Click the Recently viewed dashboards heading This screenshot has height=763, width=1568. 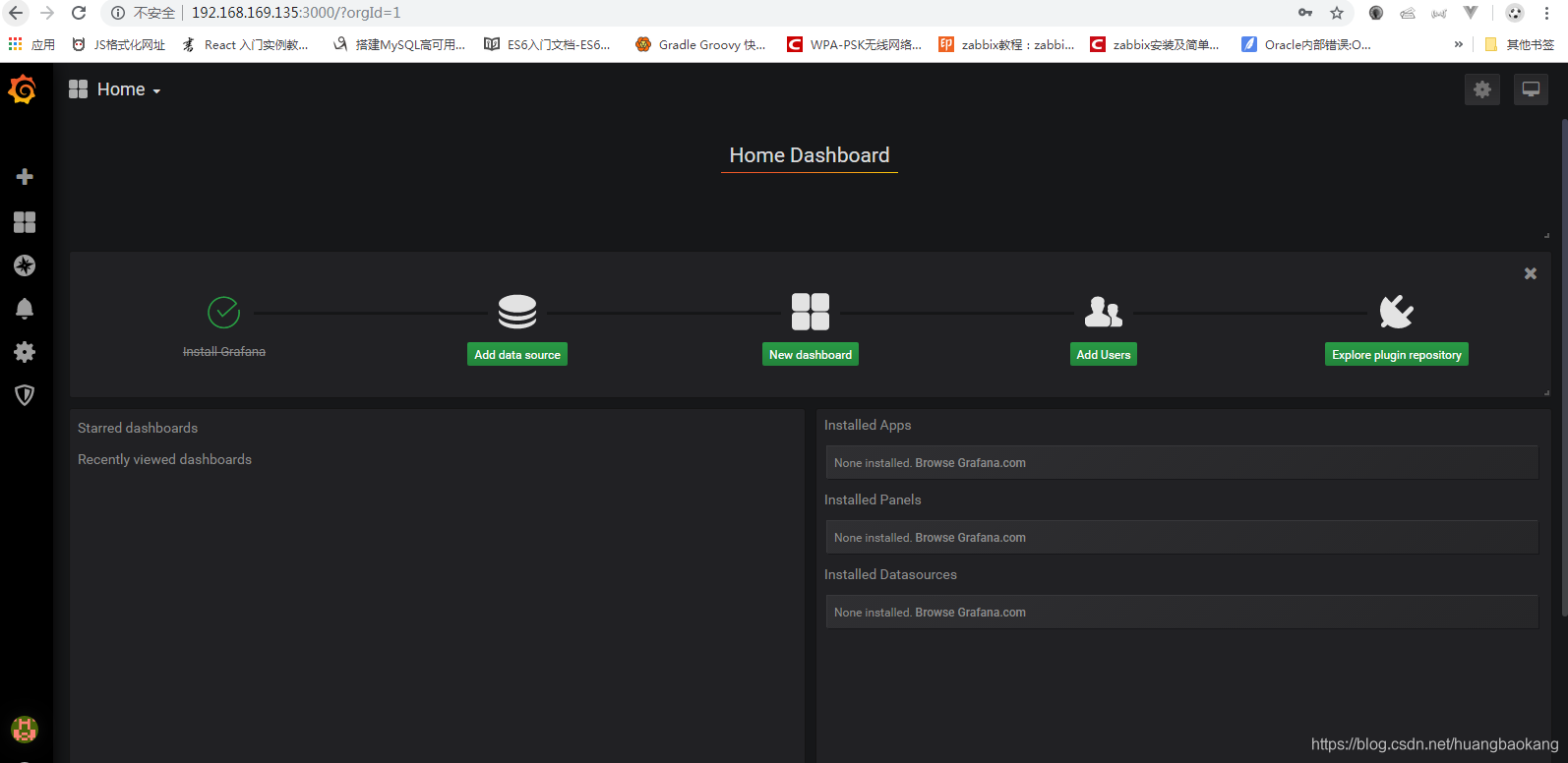(165, 459)
